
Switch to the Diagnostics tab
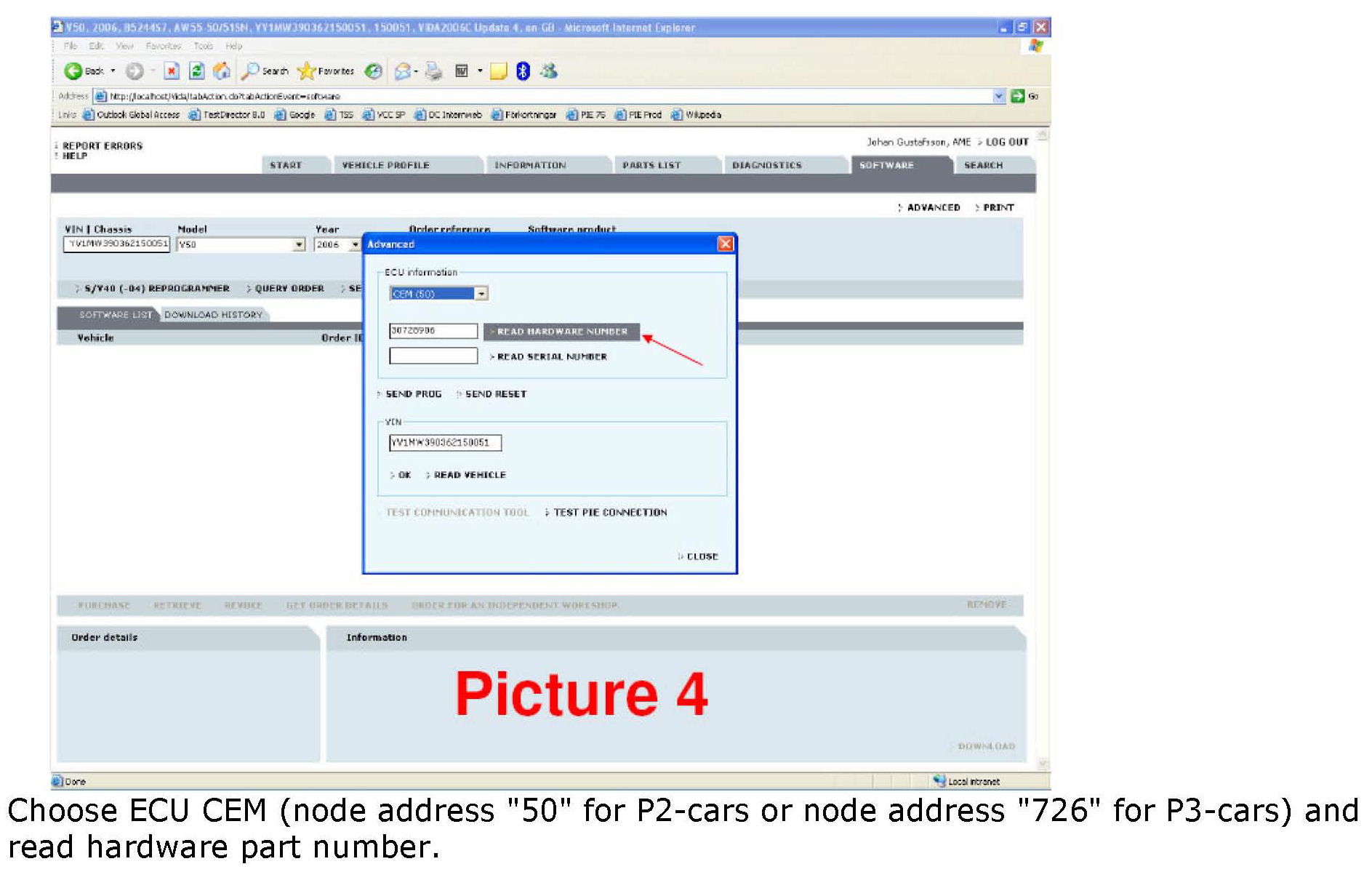[766, 165]
